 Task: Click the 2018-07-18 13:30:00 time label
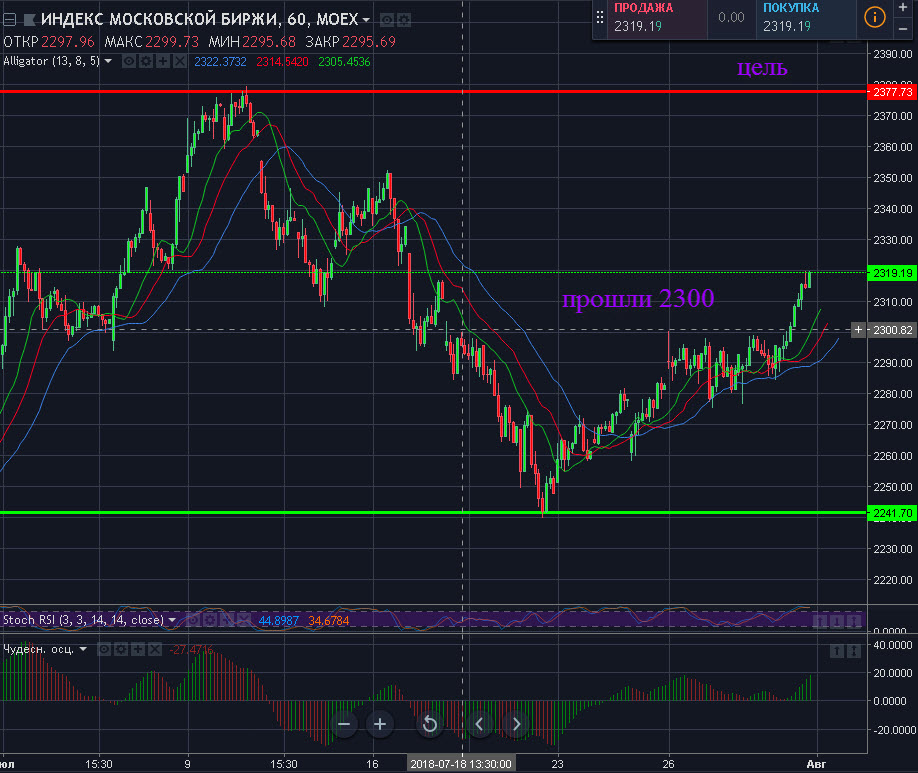(x=461, y=764)
